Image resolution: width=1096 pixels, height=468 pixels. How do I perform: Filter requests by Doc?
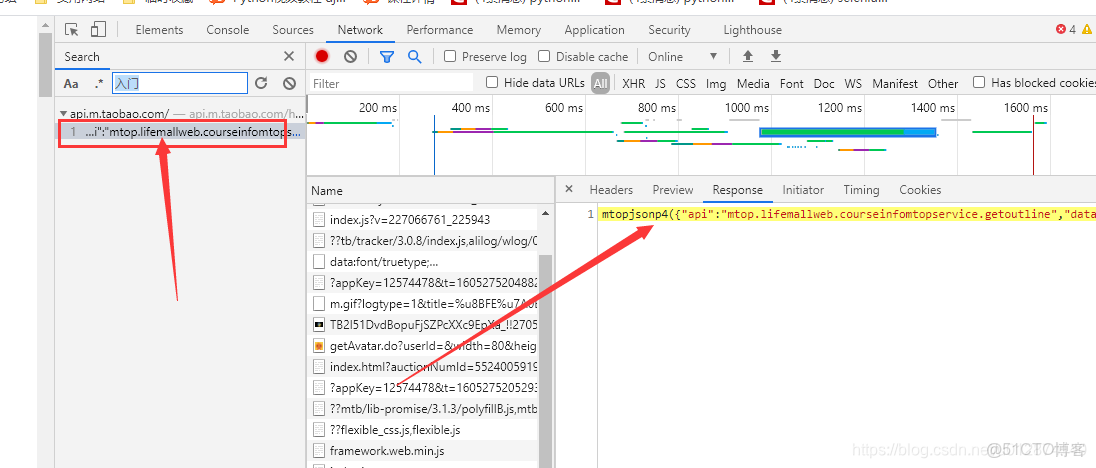click(824, 84)
